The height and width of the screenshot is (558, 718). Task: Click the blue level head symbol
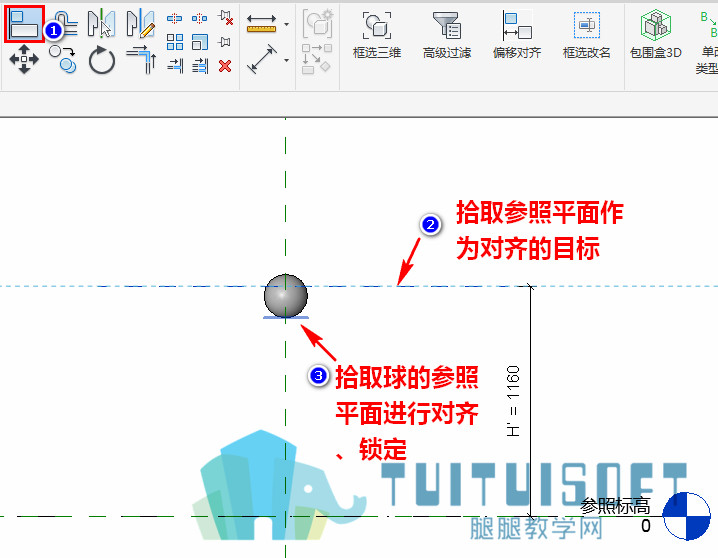coord(686,516)
